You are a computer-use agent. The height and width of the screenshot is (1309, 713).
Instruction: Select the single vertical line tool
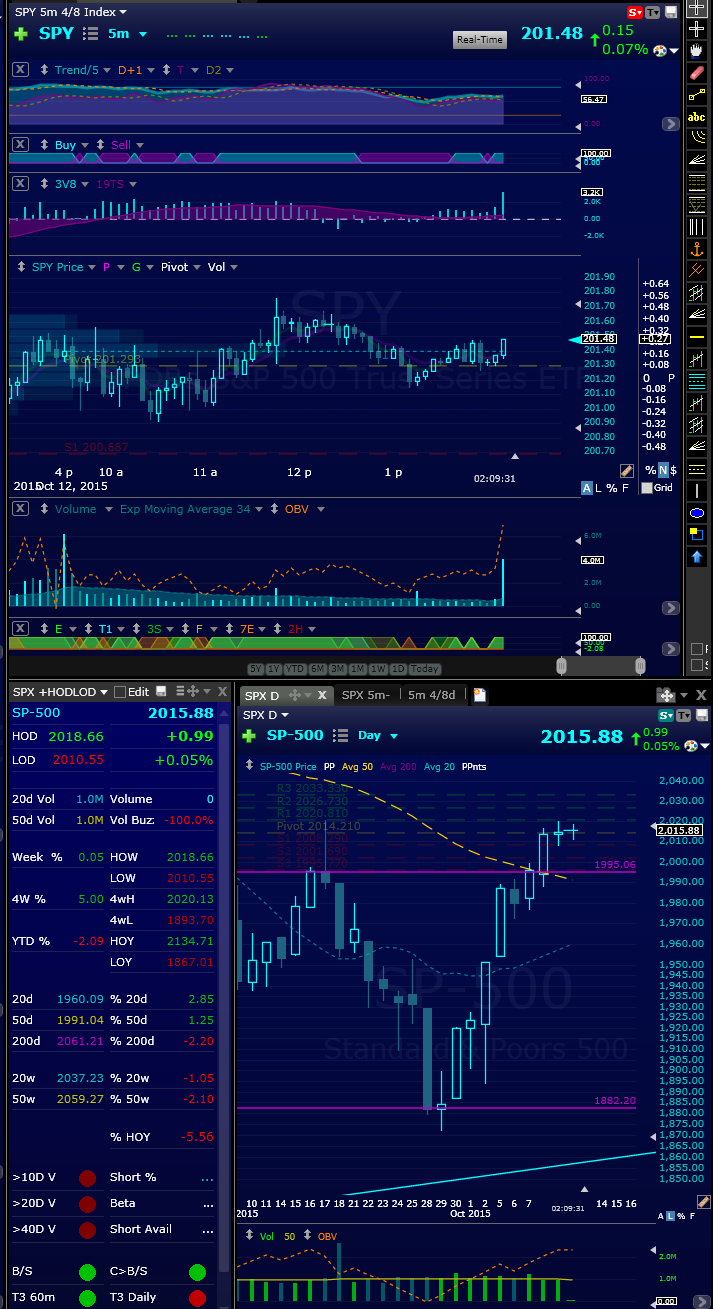(x=696, y=491)
